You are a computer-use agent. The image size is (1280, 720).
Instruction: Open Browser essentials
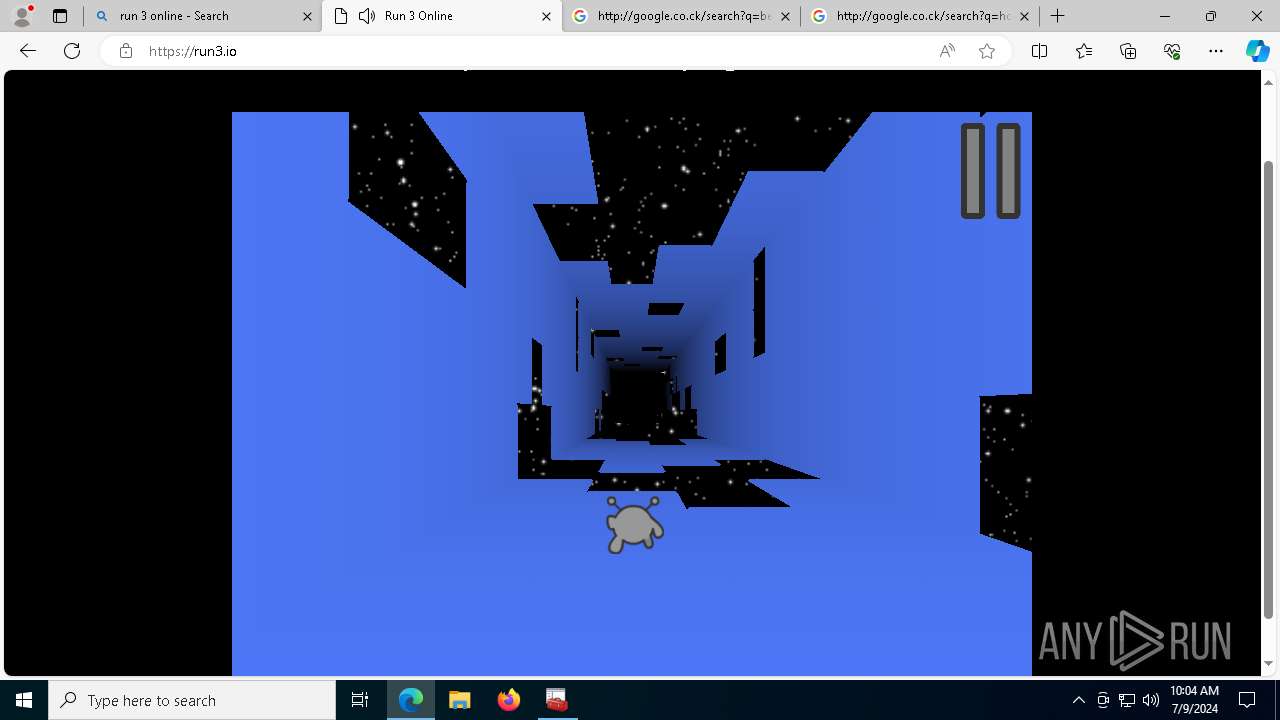(x=1172, y=51)
